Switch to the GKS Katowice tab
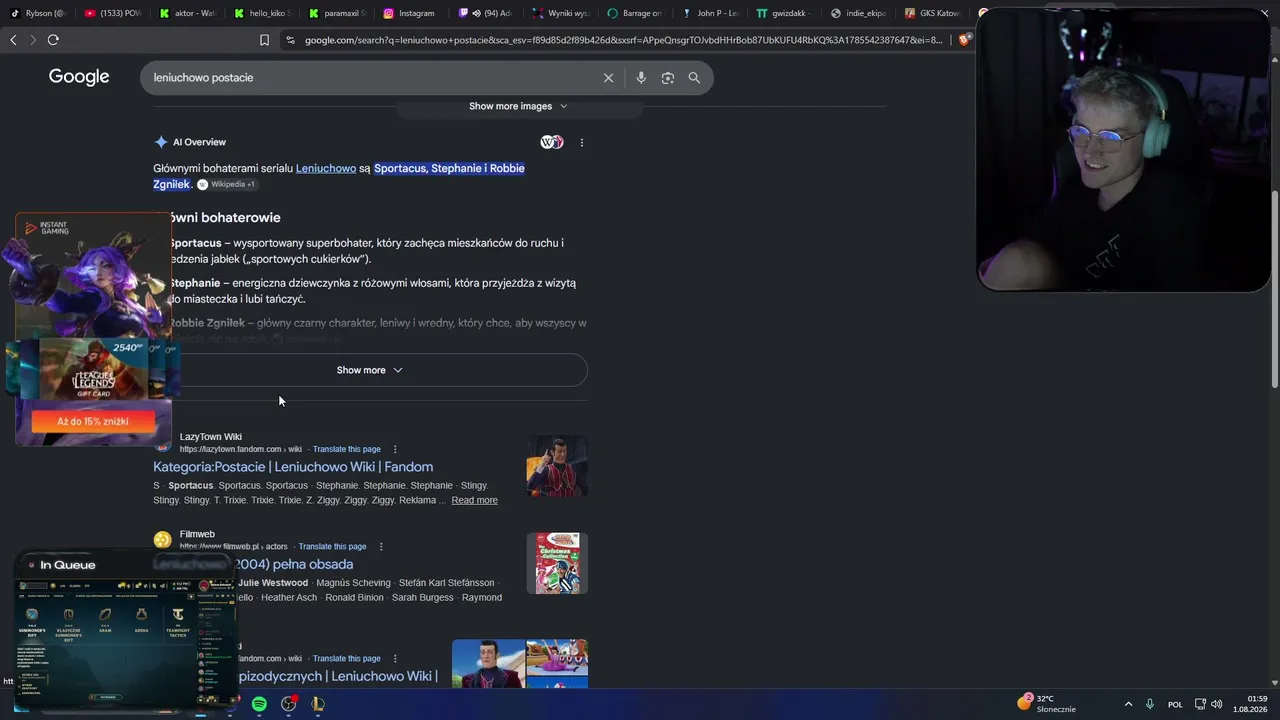Image resolution: width=1280 pixels, height=720 pixels. [x=932, y=13]
